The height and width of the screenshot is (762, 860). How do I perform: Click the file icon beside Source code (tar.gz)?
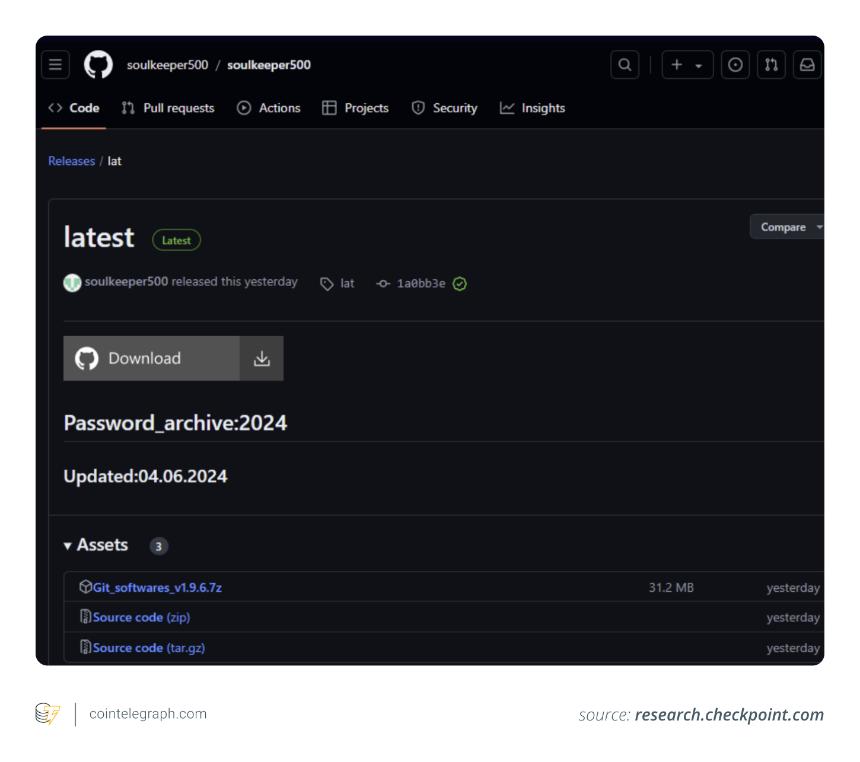click(85, 647)
